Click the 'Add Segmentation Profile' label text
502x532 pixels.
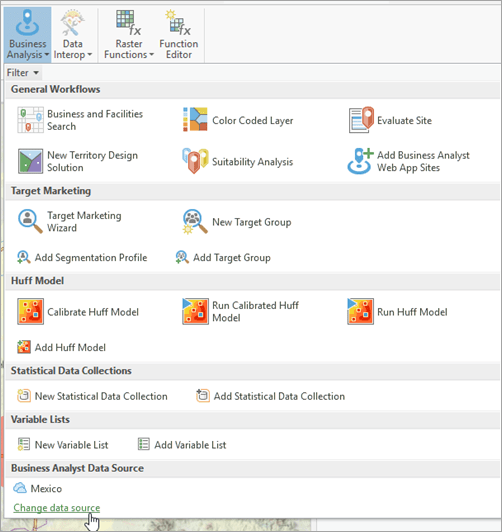pos(91,258)
